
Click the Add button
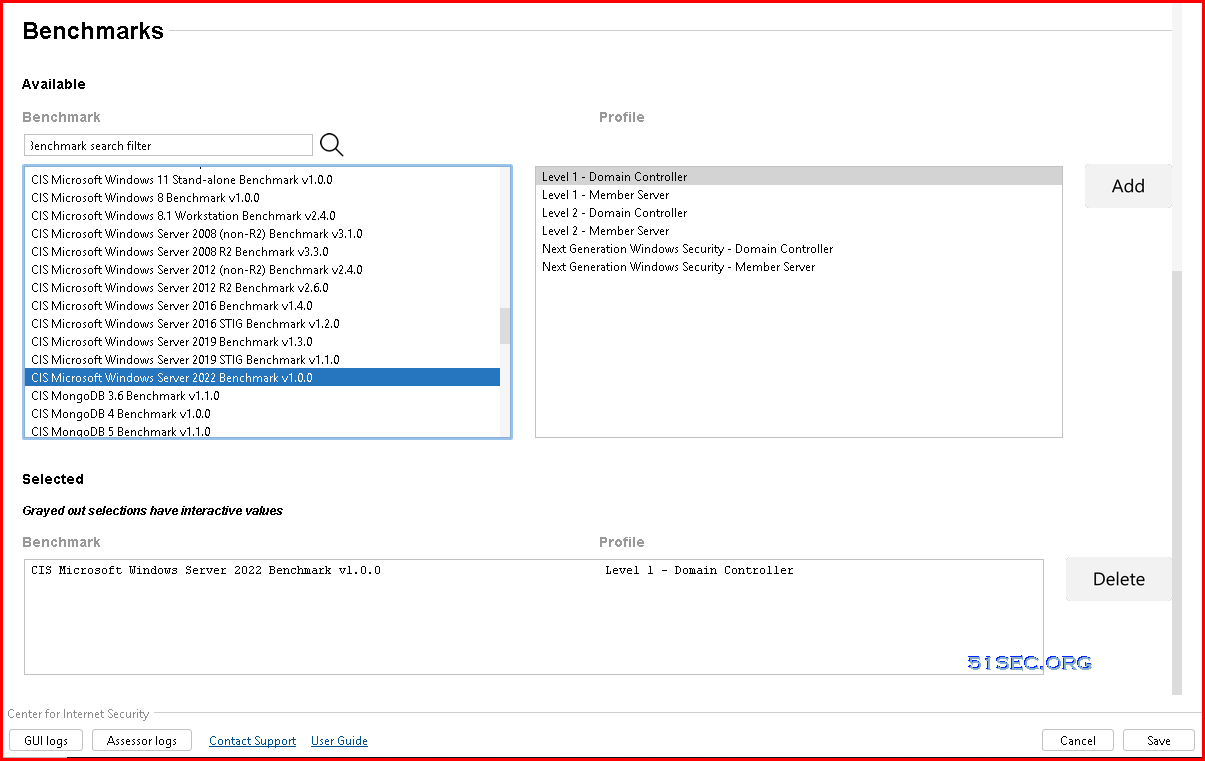(x=1128, y=186)
